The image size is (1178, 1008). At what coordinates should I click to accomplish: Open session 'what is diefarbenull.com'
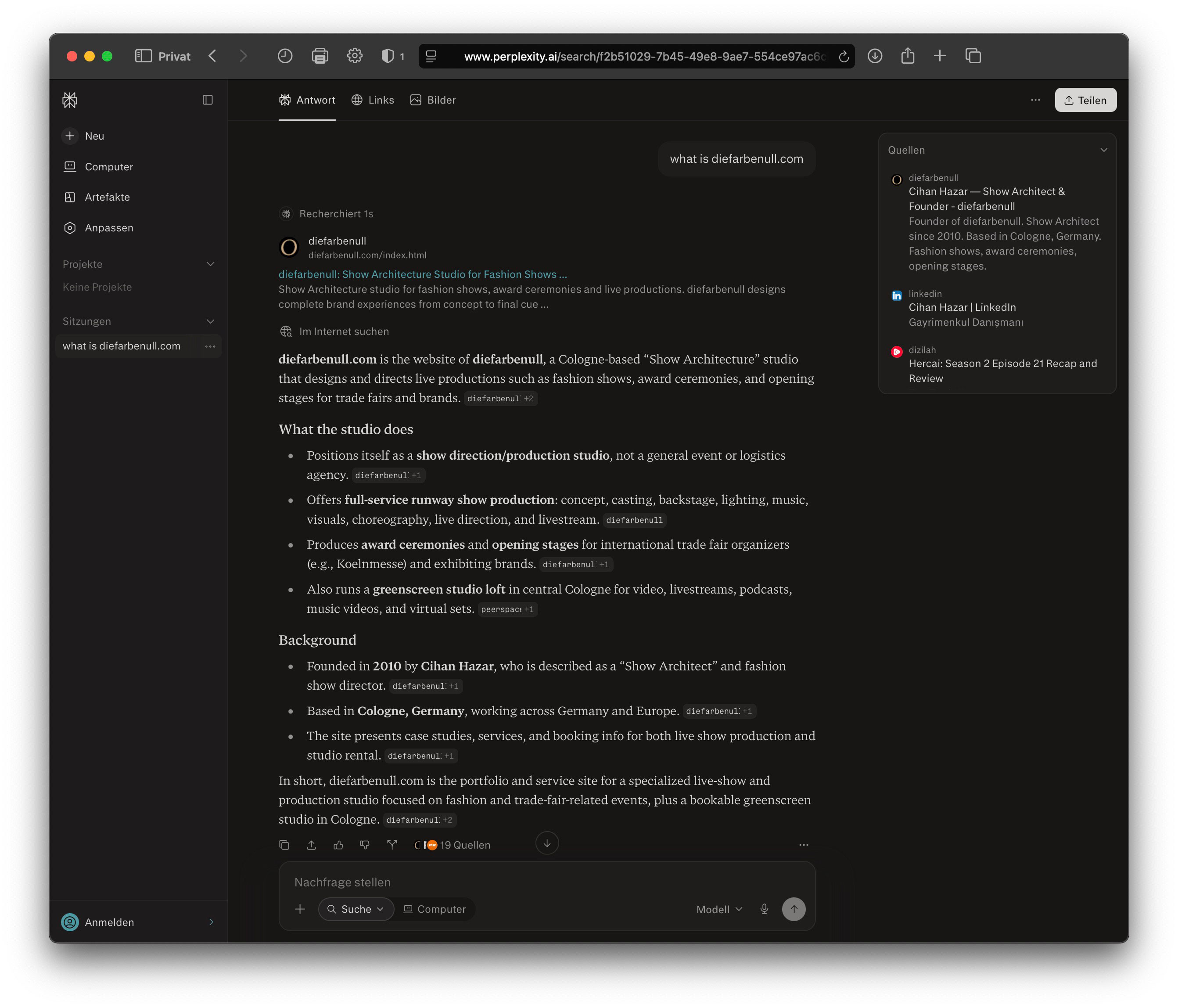tap(121, 346)
